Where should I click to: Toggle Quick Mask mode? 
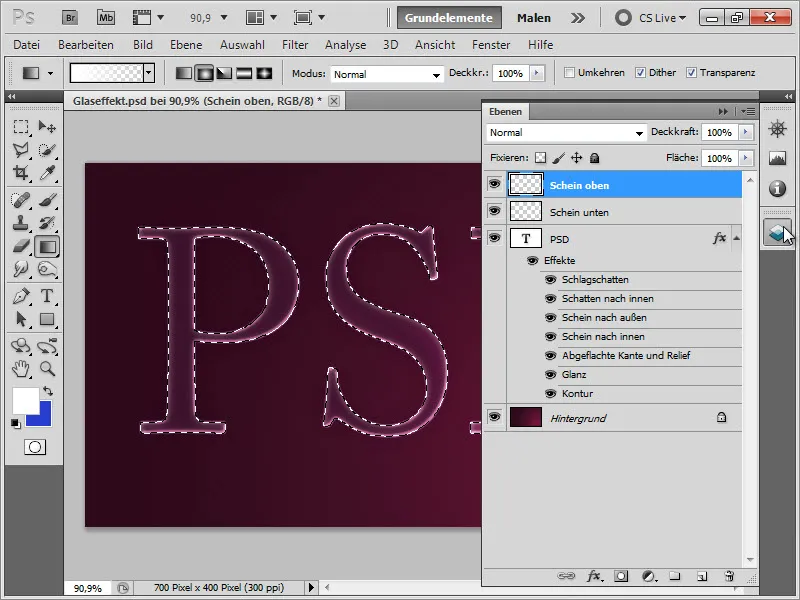tap(35, 447)
